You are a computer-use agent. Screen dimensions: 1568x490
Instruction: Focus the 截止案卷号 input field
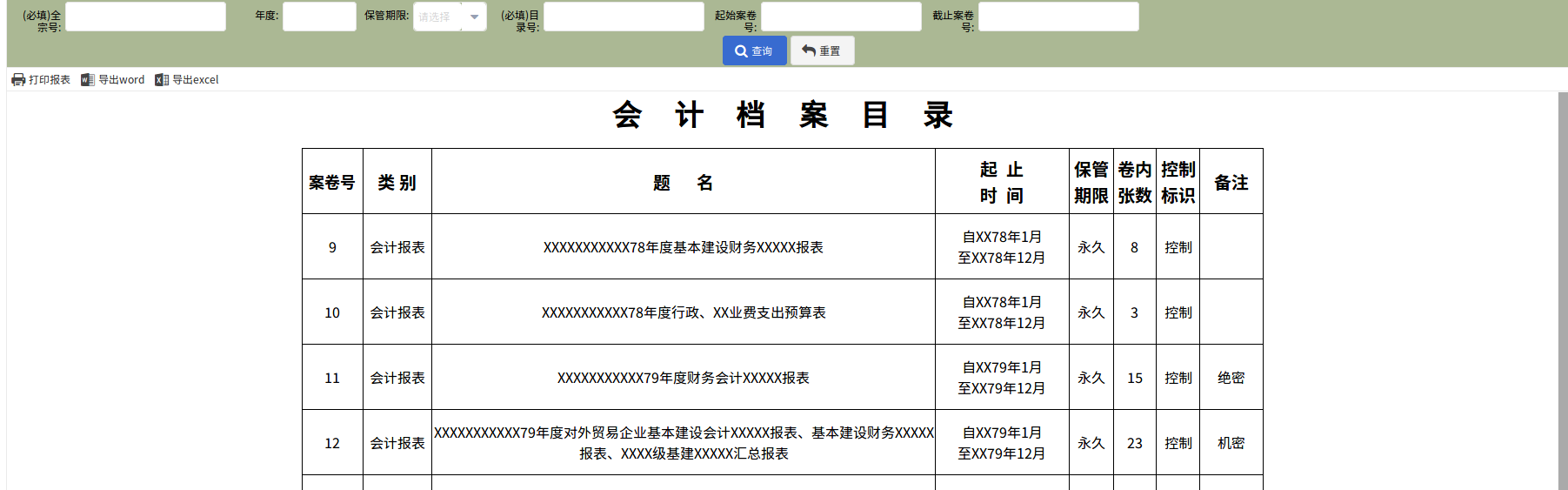pos(1058,17)
